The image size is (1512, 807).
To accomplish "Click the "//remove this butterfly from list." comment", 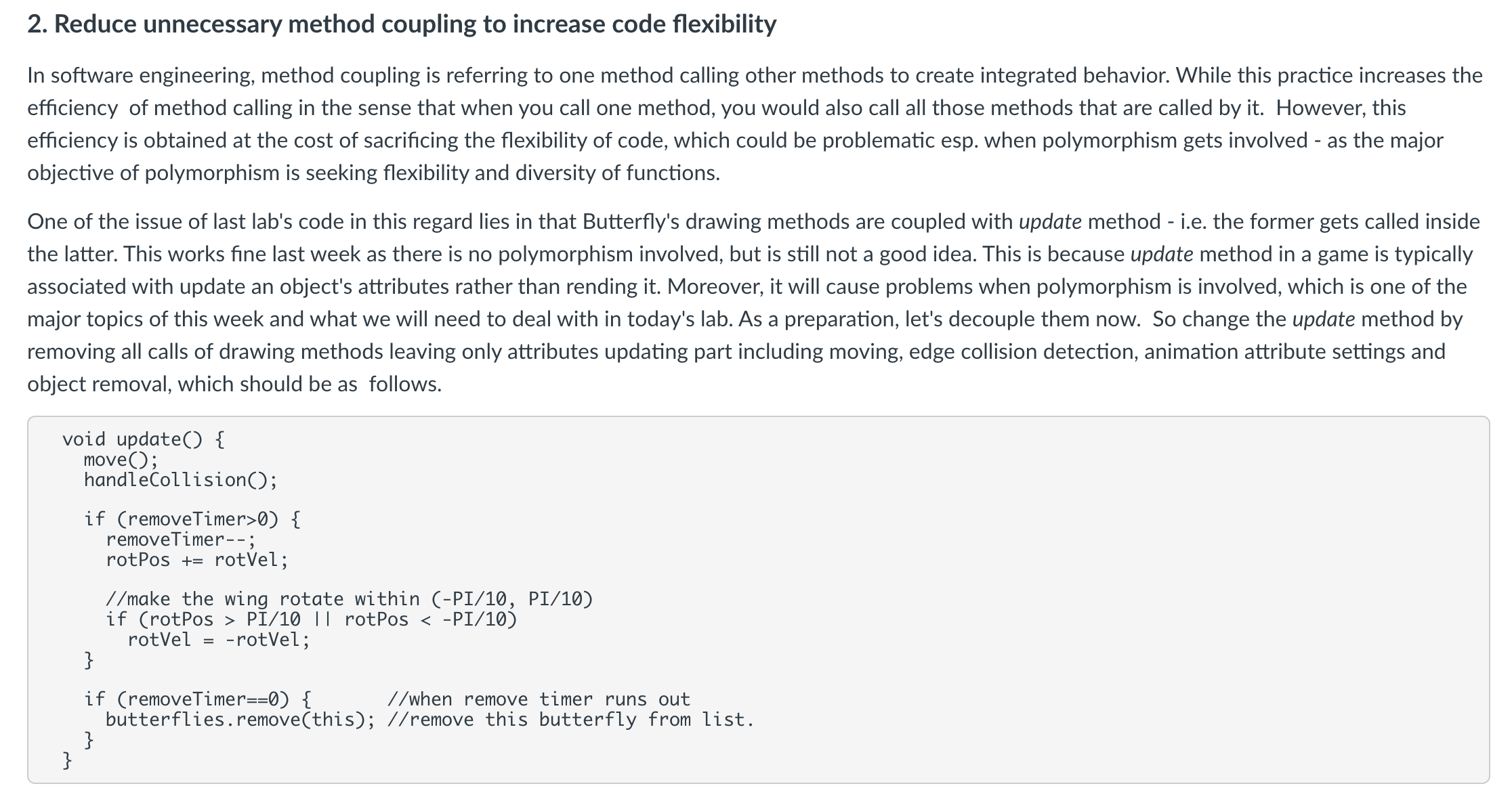I will click(x=571, y=720).
